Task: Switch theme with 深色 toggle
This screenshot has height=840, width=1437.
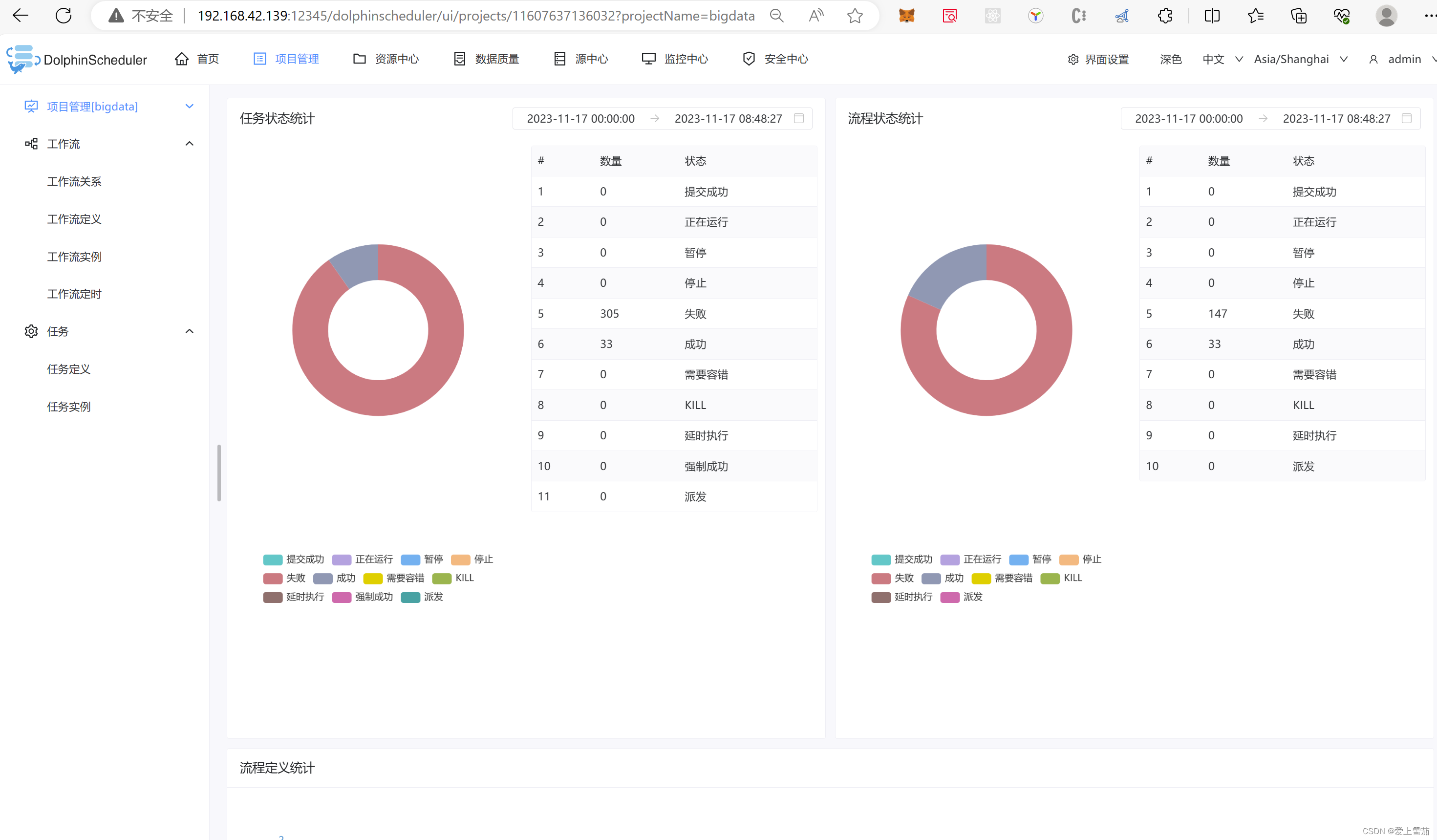Action: 1170,59
